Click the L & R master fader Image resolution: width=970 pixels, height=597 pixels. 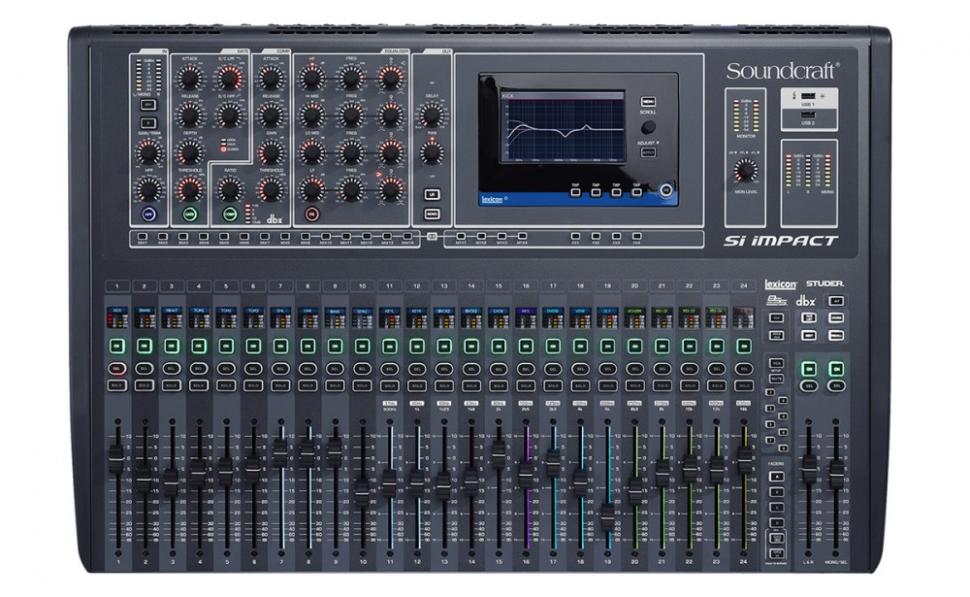click(808, 469)
